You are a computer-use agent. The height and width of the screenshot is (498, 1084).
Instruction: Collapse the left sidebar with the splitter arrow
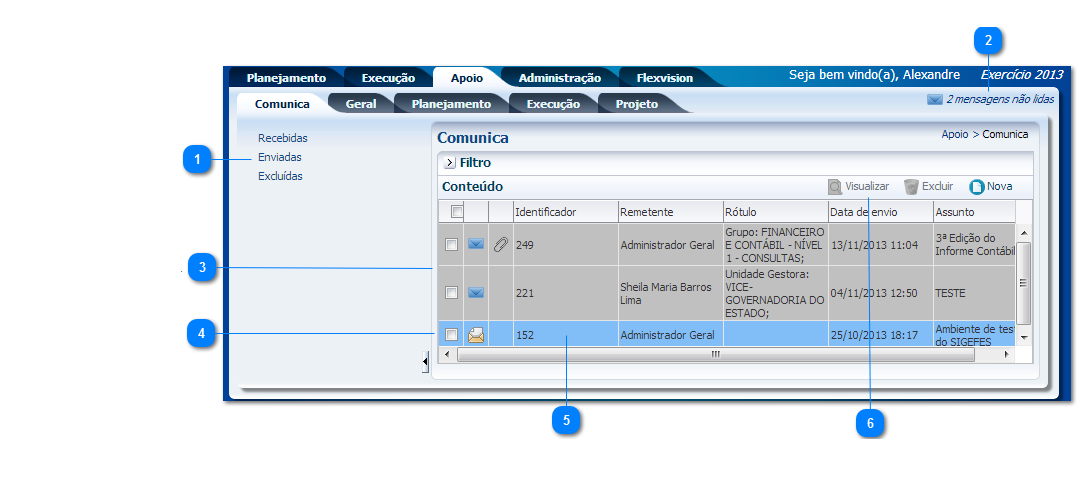point(425,361)
